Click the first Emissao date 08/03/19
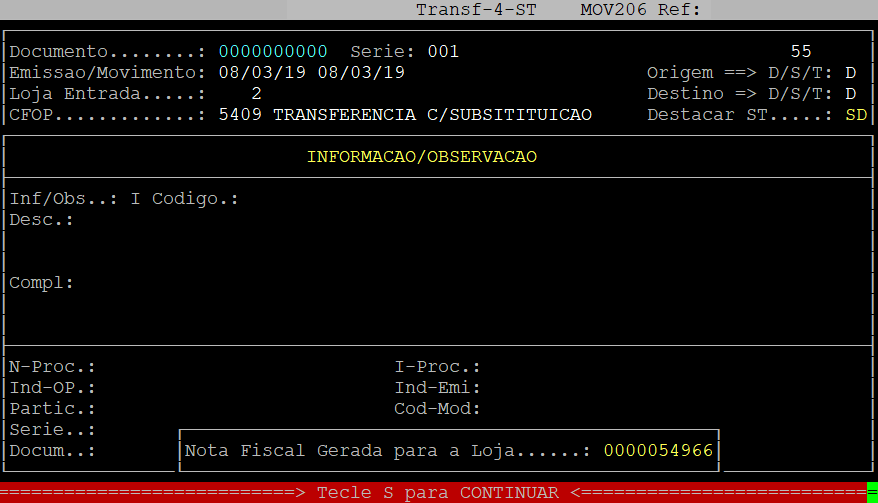 point(256,73)
